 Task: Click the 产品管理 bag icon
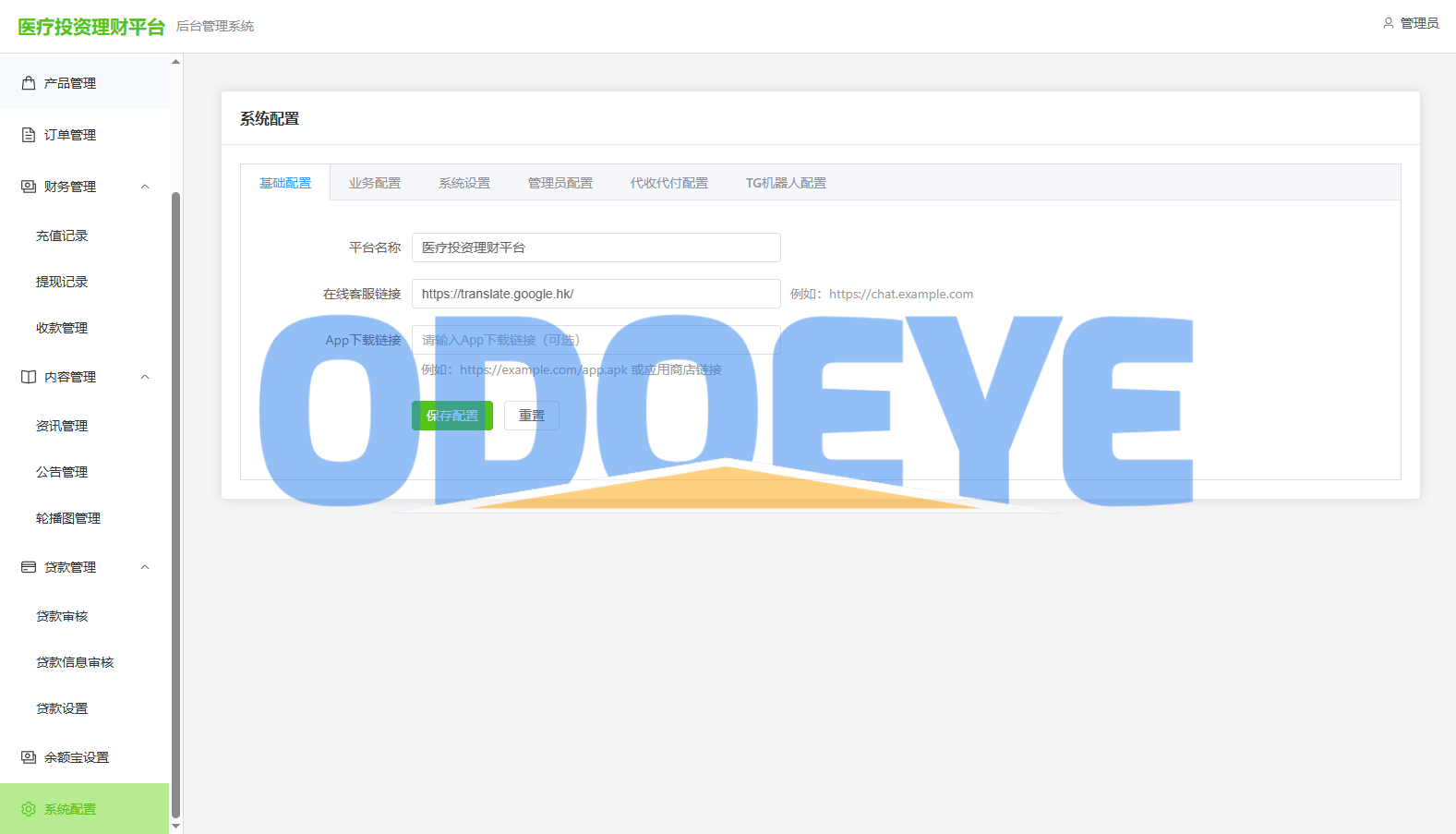point(29,83)
